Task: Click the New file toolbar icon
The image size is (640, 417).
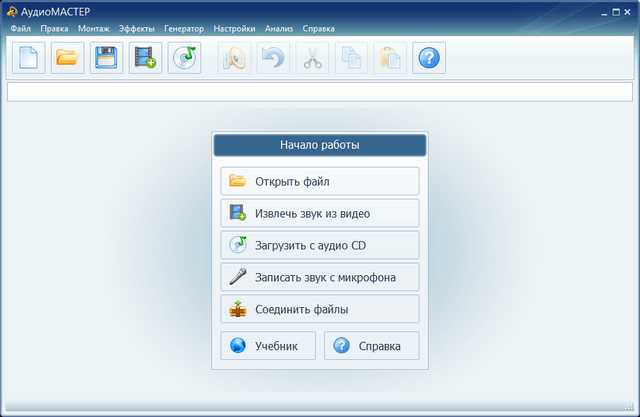Action: (28, 58)
